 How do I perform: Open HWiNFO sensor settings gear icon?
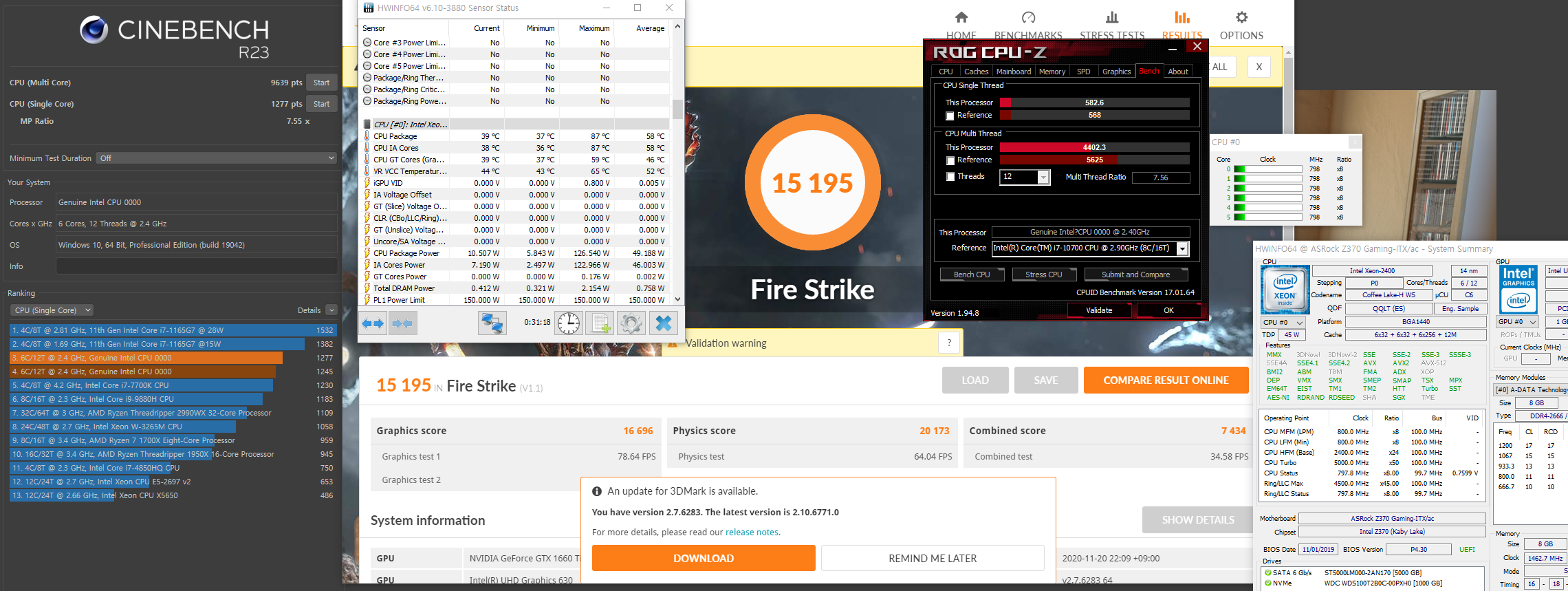click(631, 323)
